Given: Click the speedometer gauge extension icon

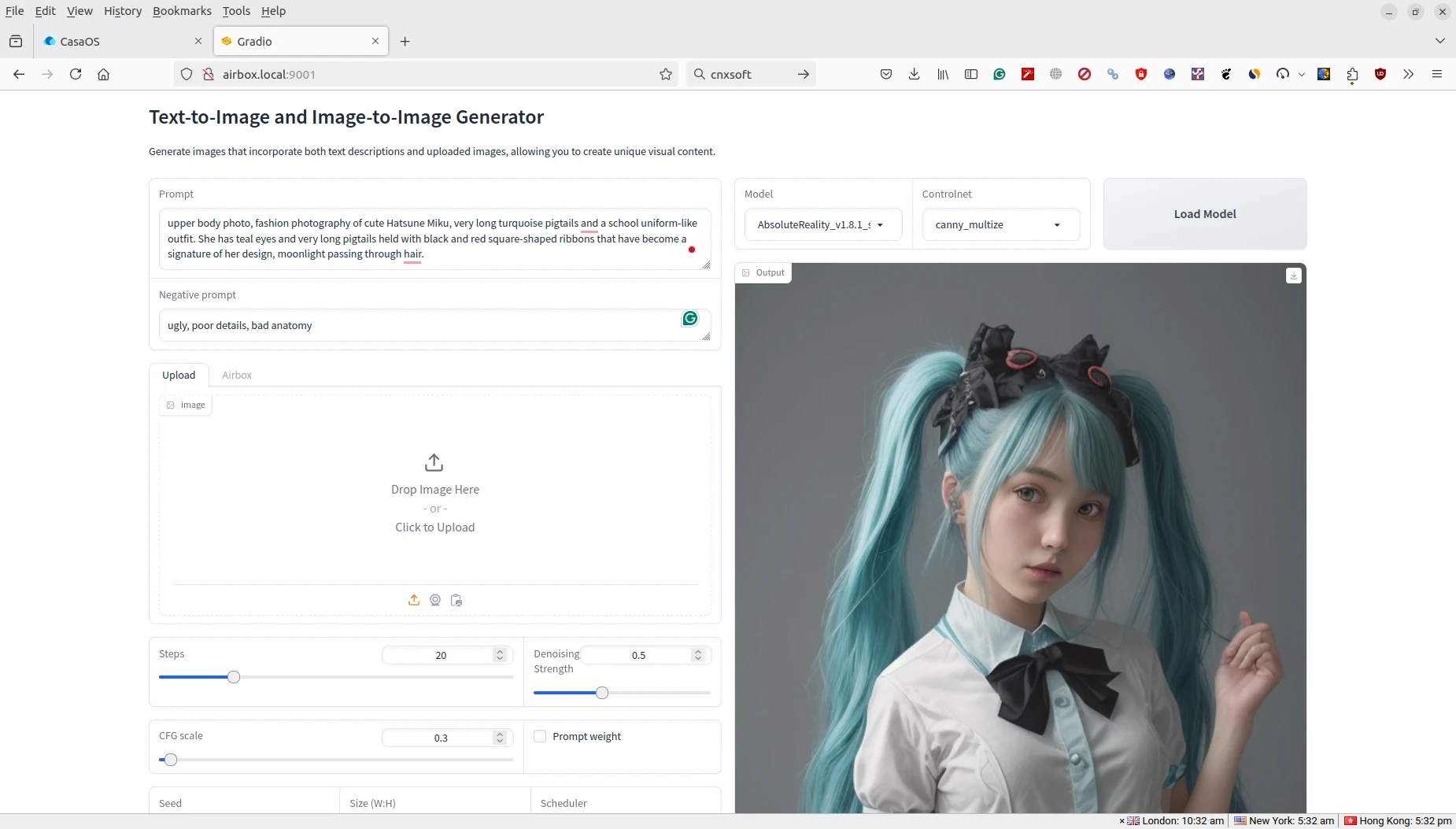Looking at the screenshot, I should click(x=1283, y=74).
